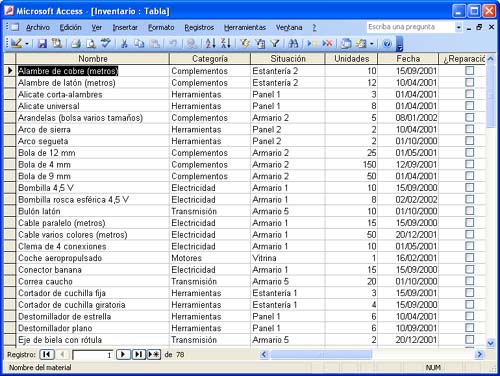Screen dimensions: 500x376
Task: Tick Reparación checkbox for Alicate universal
Action: point(469,106)
